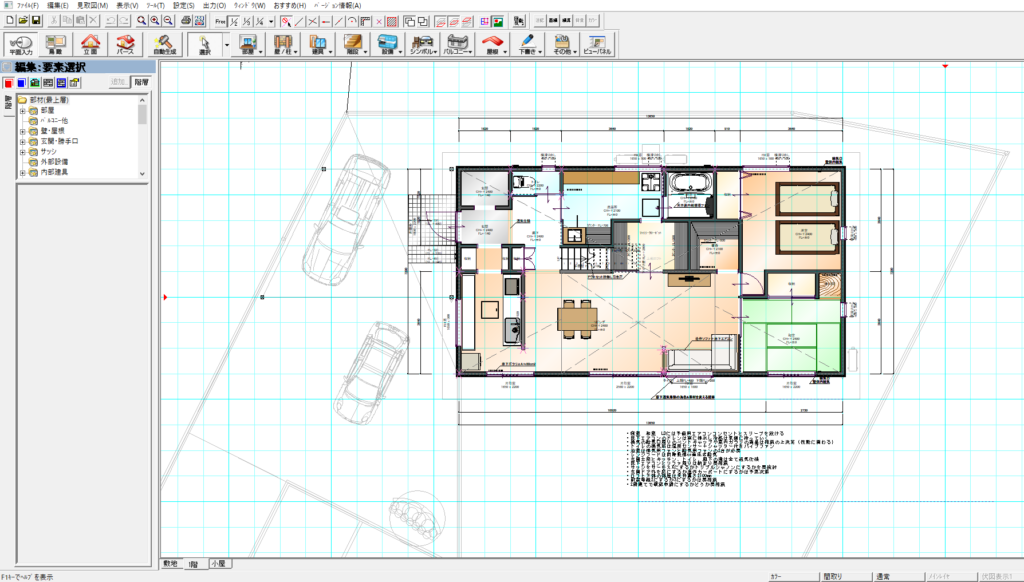Image resolution: width=1024 pixels, height=582 pixels.
Task: Open the 下書き draft tool
Action: [527, 44]
